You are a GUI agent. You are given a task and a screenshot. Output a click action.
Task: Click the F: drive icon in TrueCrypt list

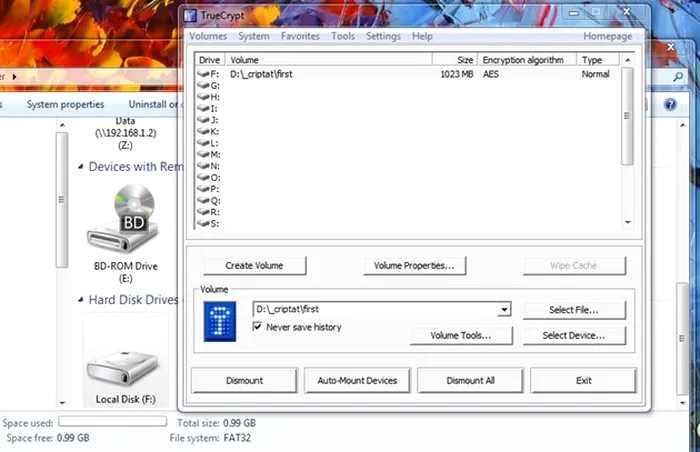tap(203, 73)
